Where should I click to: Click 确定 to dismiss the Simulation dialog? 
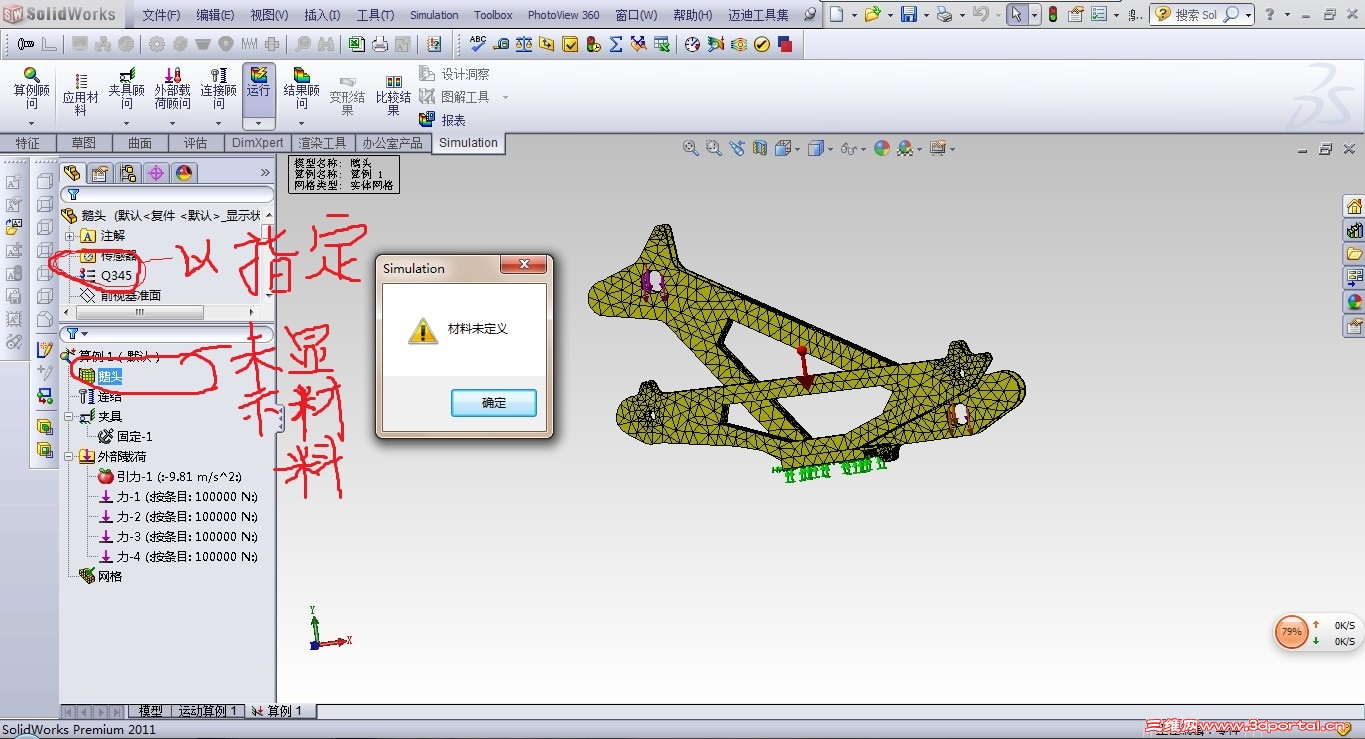494,403
